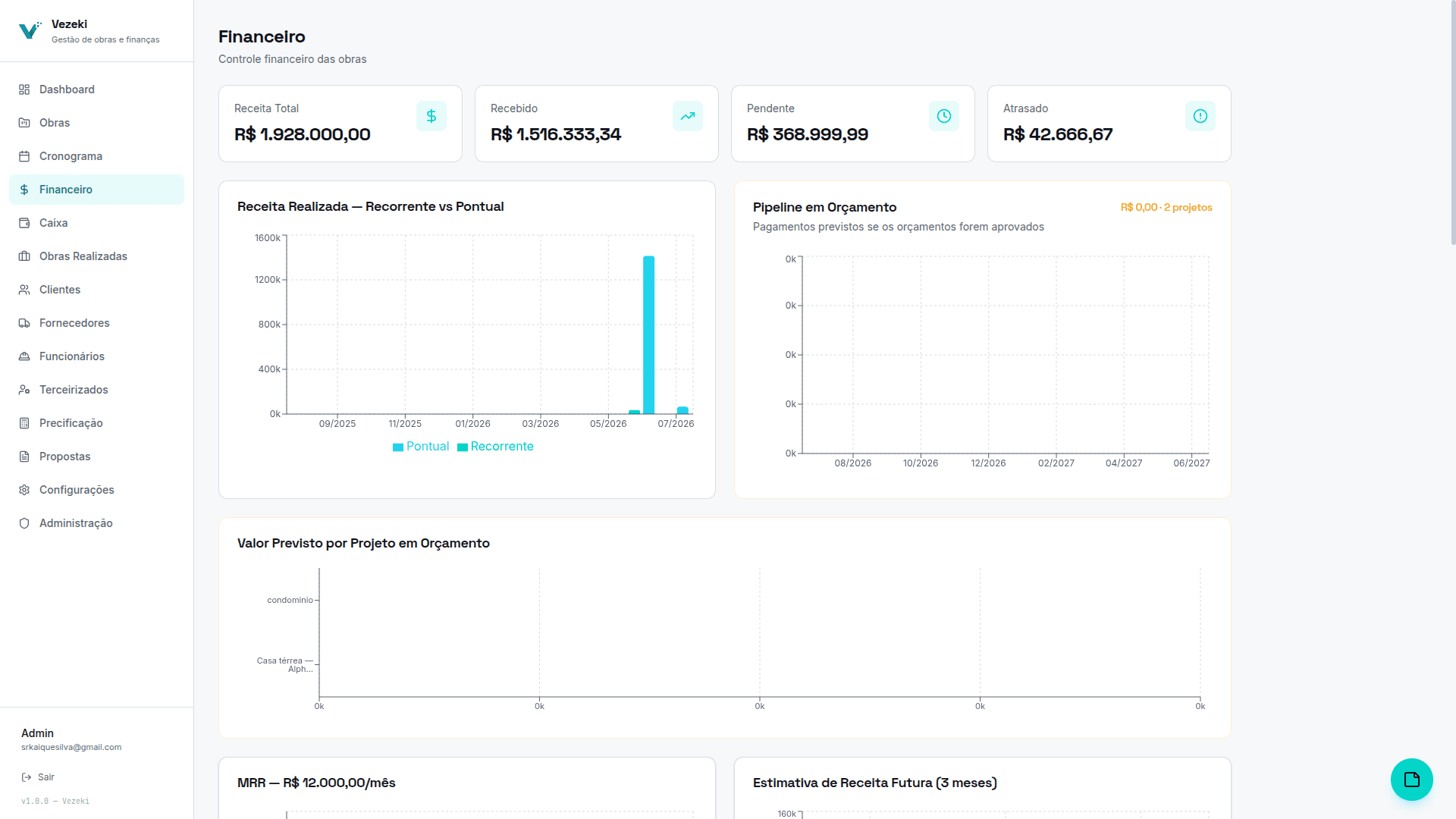Click the Receita Total value R$ 1.928.000,00
The width and height of the screenshot is (1456, 819).
(x=303, y=134)
